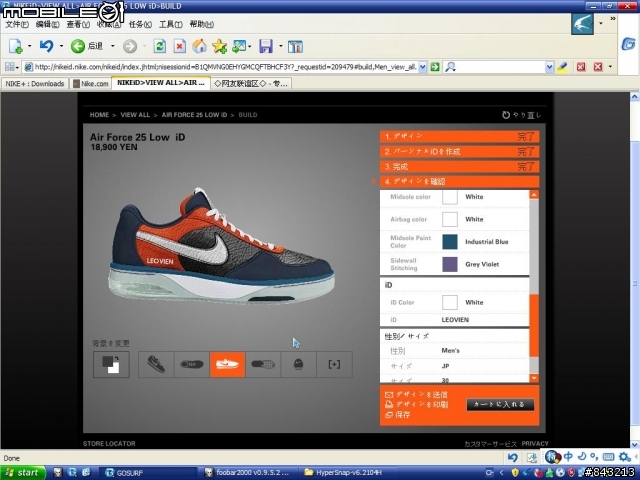Viewport: 640px width, 480px height.
Task: Click the URL address bar field
Action: tap(225, 67)
